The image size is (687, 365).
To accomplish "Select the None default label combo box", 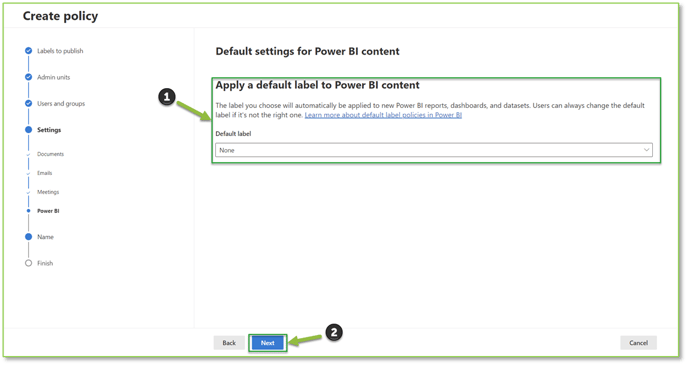I will point(434,150).
